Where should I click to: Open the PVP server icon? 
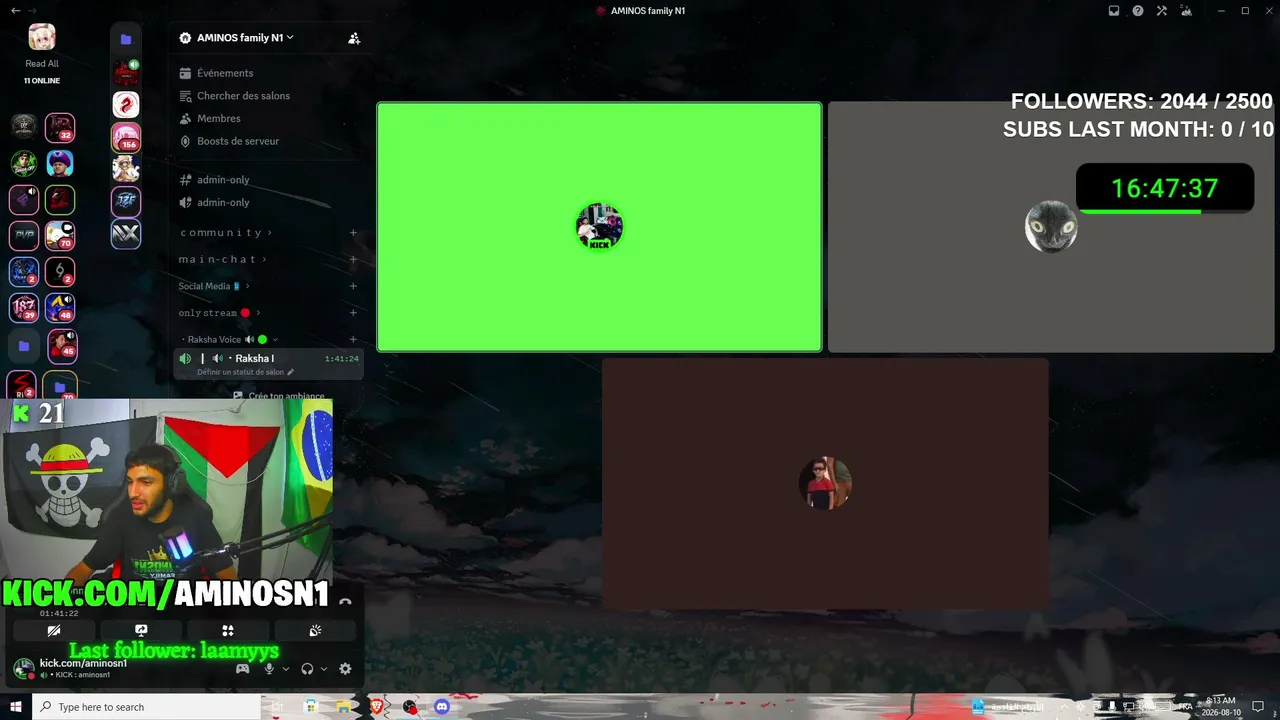pyautogui.click(x=24, y=235)
